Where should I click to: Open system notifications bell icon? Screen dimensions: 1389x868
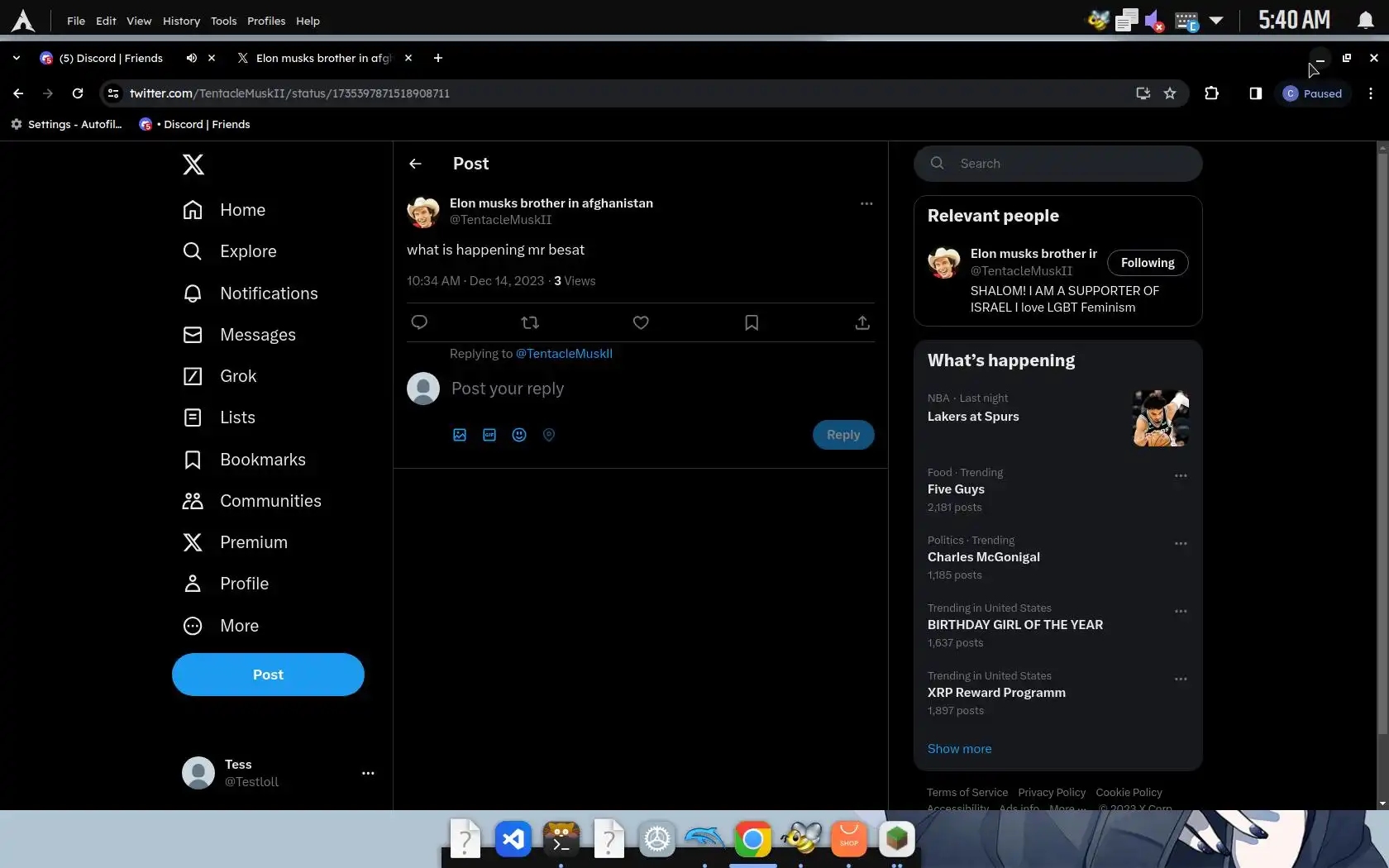pyautogui.click(x=1366, y=20)
